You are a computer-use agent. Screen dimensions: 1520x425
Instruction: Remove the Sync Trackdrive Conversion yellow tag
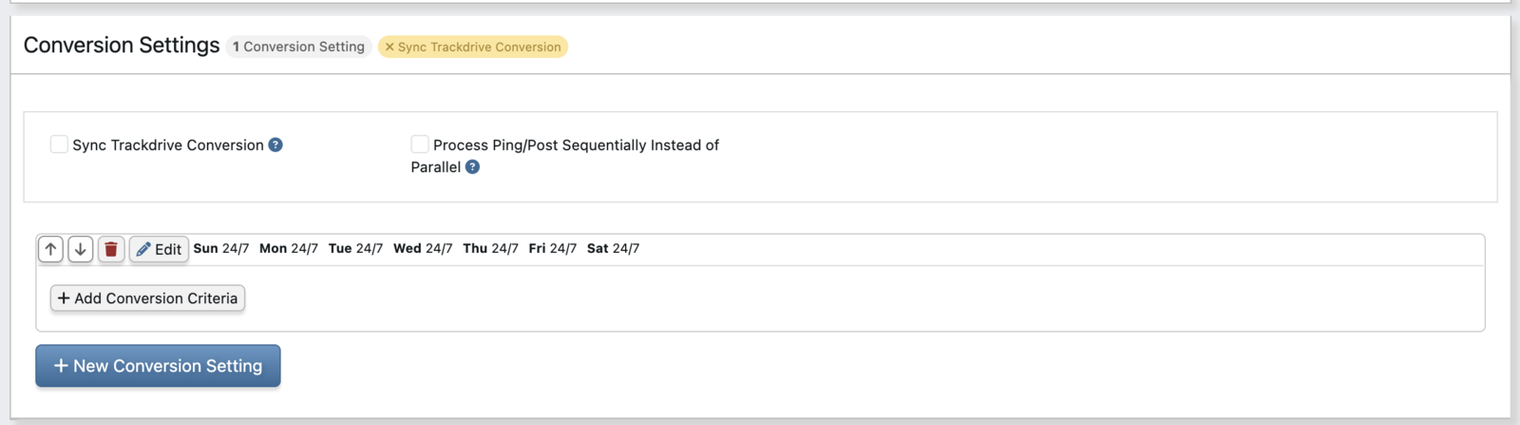[x=390, y=47]
